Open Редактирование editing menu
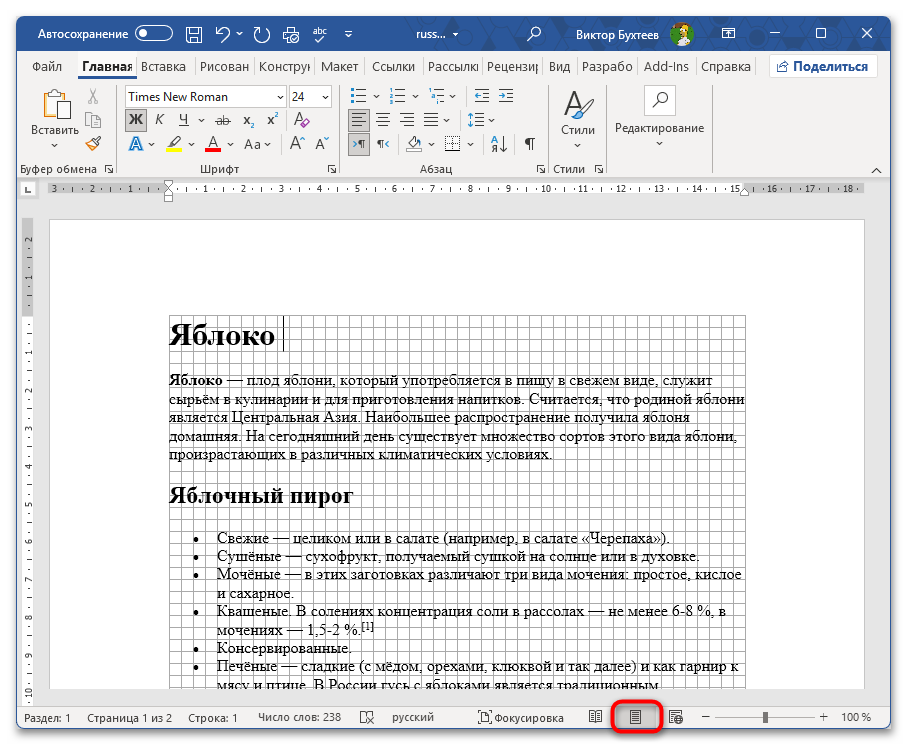 click(659, 117)
